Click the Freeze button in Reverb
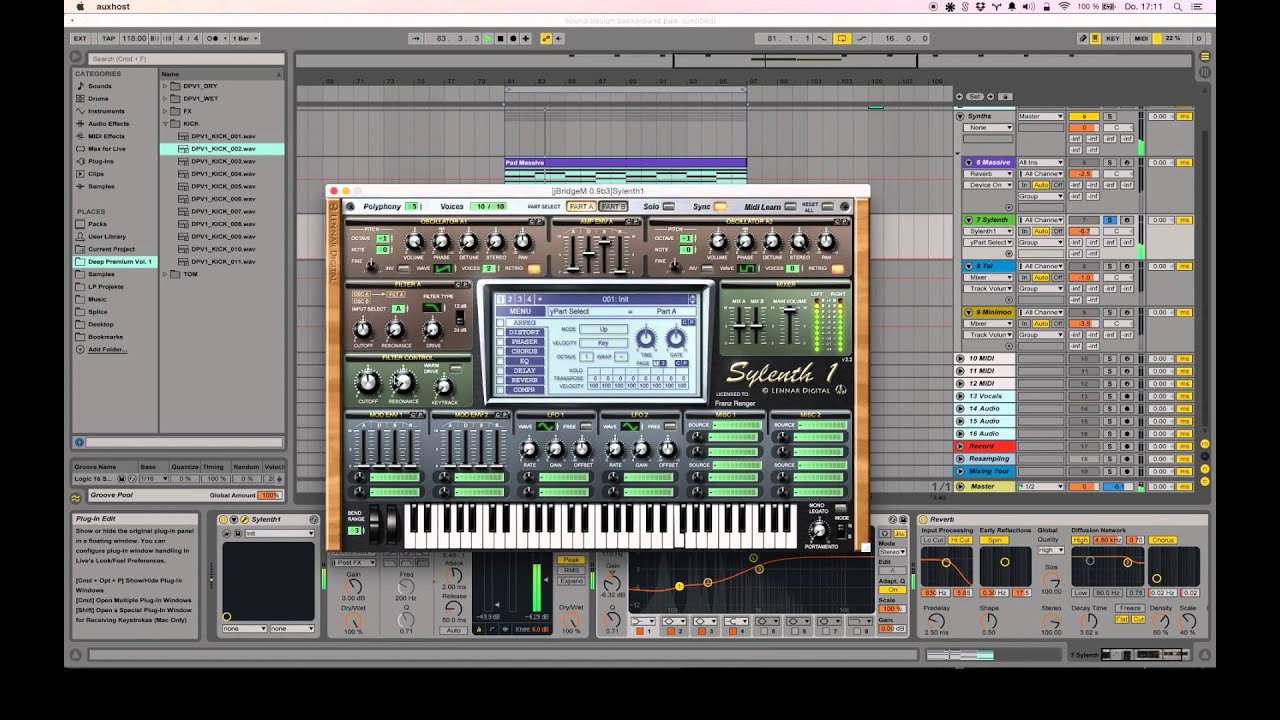This screenshot has width=1280, height=720. tap(1130, 607)
